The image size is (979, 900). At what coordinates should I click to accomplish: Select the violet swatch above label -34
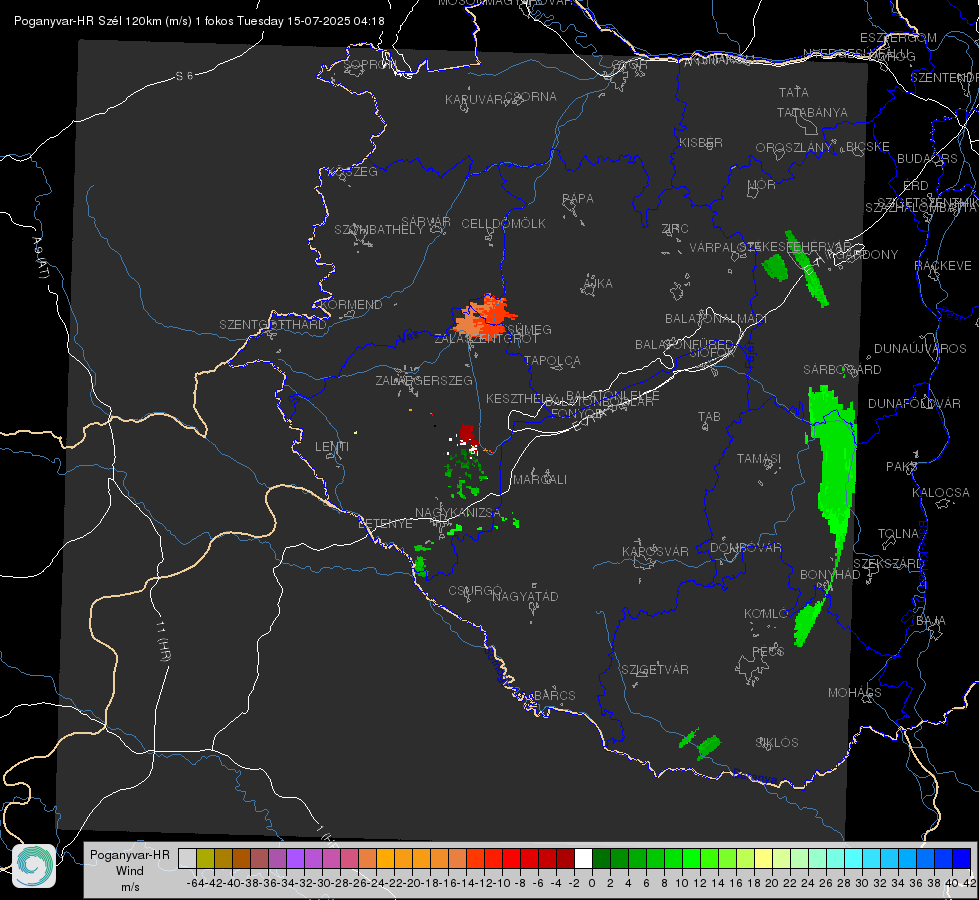coord(295,858)
